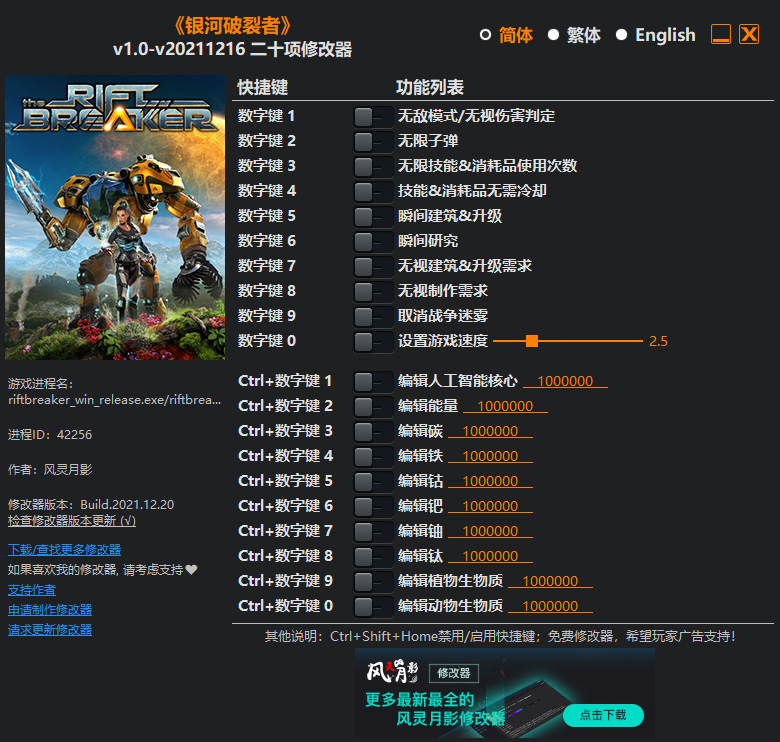Select 繁体 language radio button
Viewport: 780px width, 742px height.
[x=553, y=35]
